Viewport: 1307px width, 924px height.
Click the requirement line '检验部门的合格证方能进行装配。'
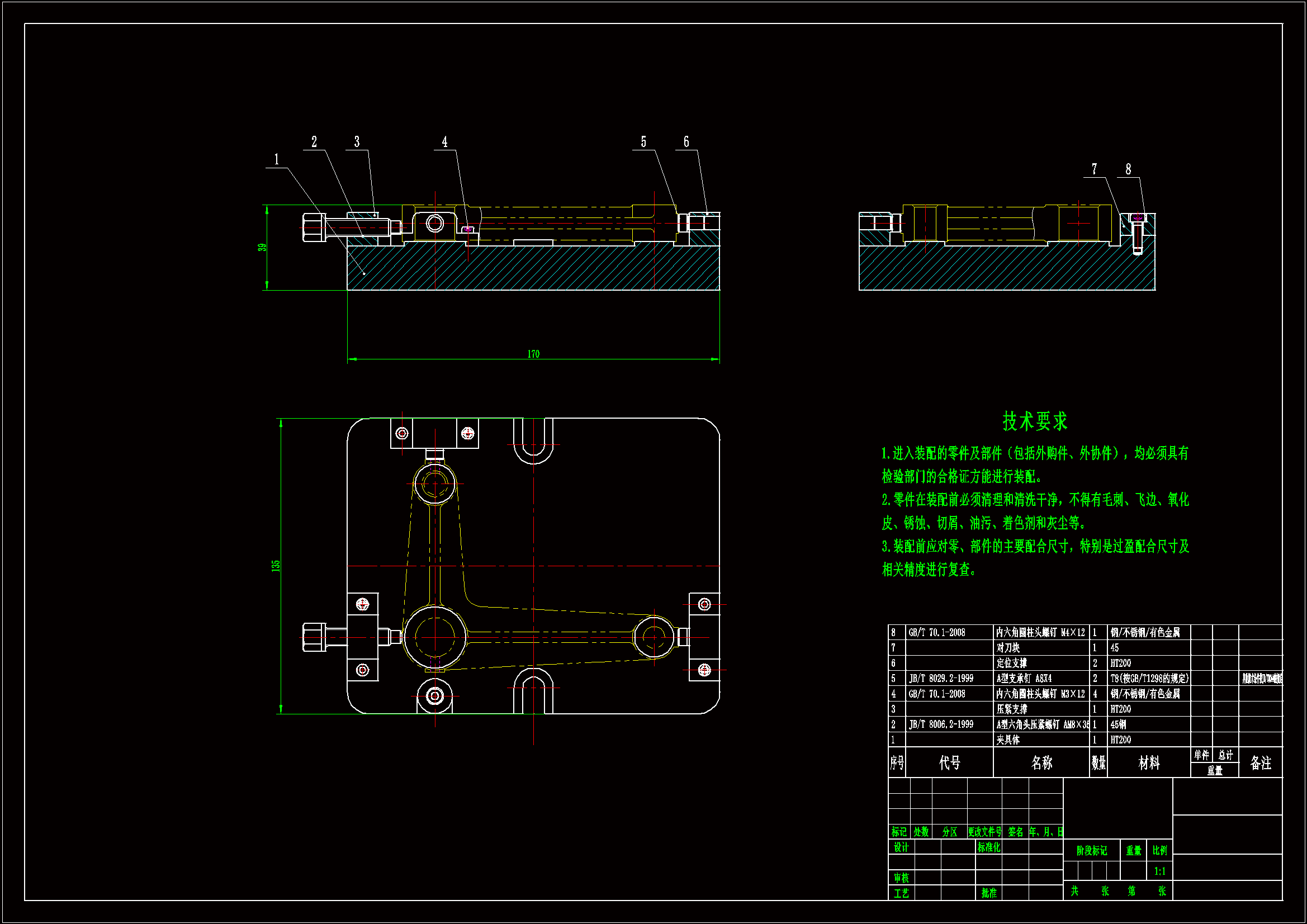[962, 476]
